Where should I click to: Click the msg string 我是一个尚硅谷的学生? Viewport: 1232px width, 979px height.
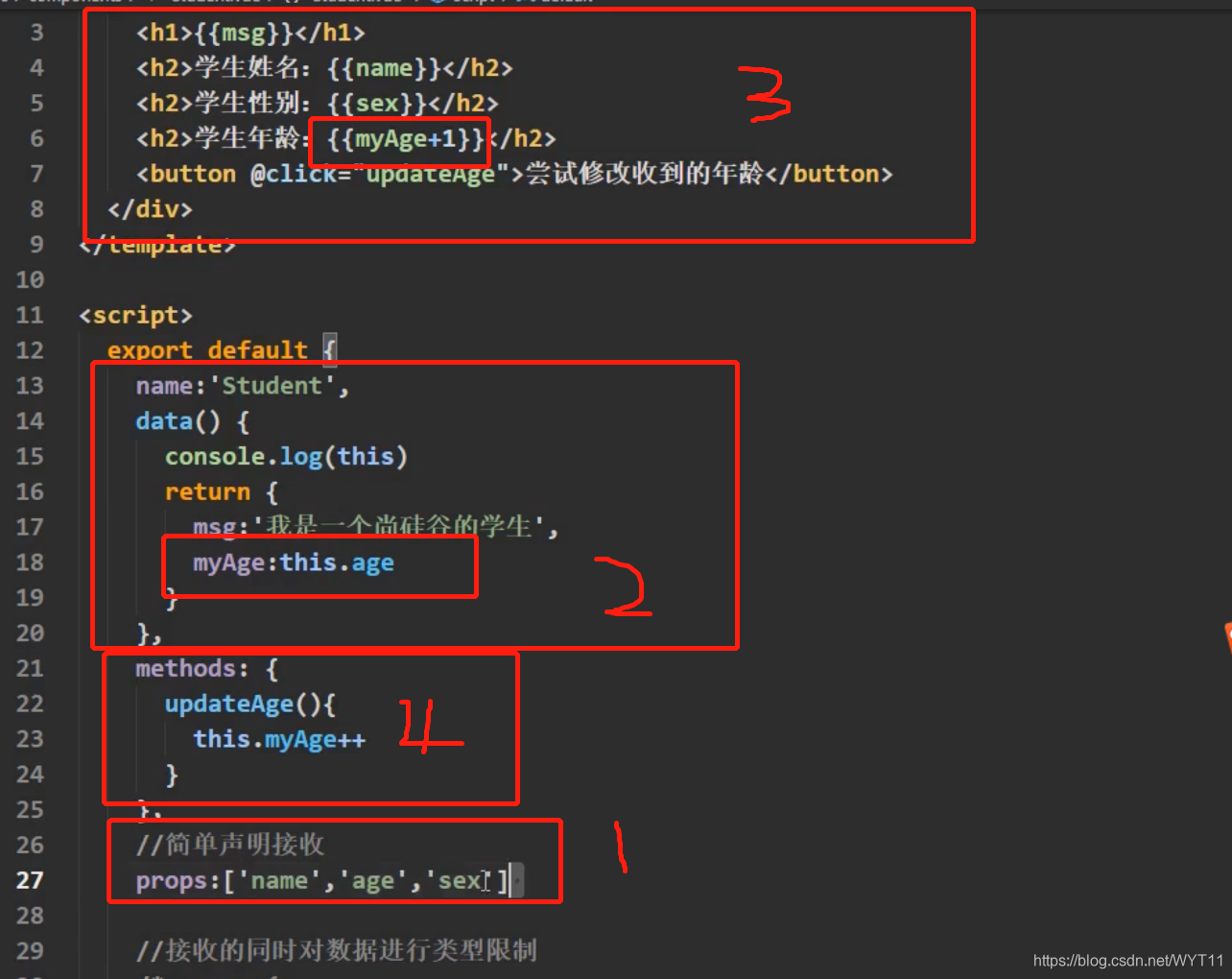click(x=397, y=527)
